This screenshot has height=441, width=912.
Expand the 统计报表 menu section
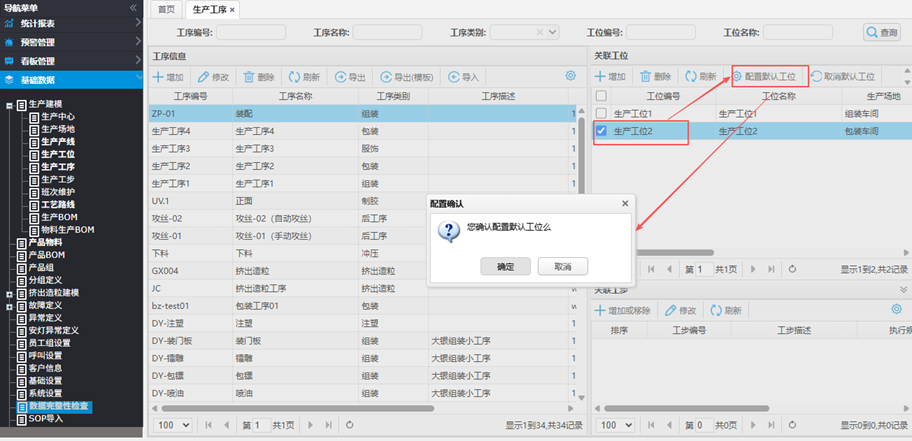[x=71, y=23]
